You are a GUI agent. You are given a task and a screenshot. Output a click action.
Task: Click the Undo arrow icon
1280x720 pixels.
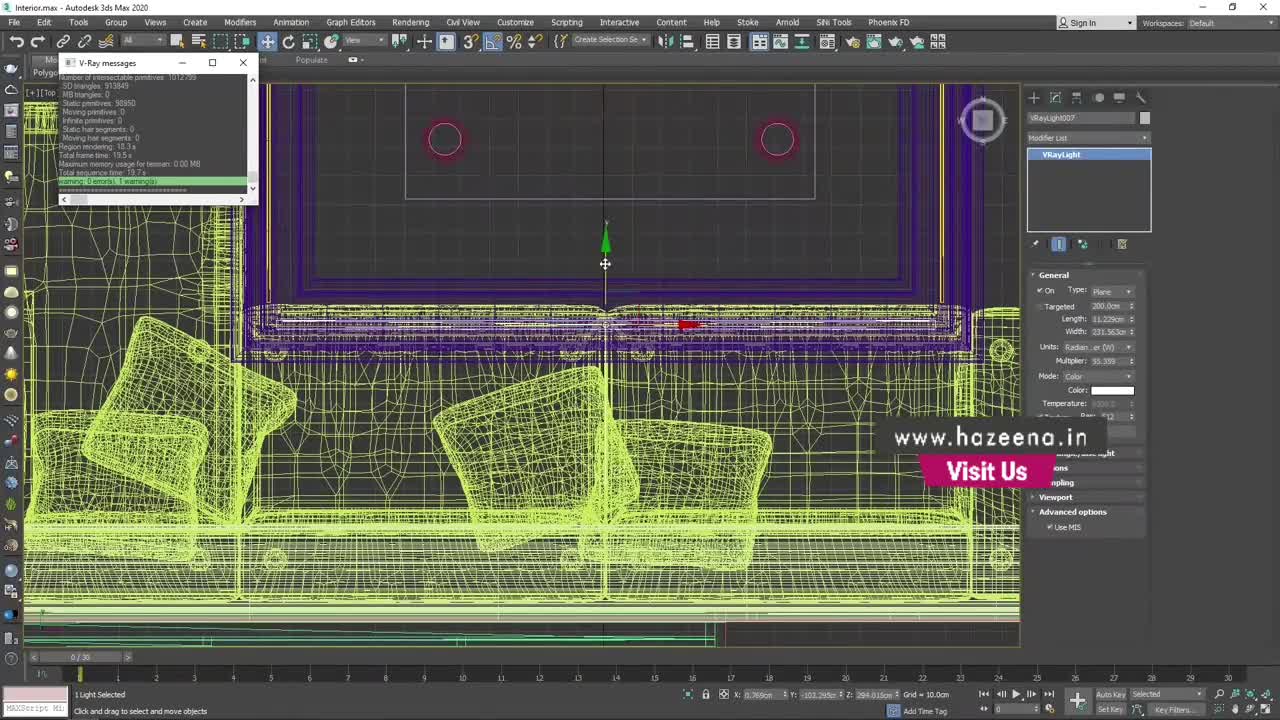[x=17, y=41]
